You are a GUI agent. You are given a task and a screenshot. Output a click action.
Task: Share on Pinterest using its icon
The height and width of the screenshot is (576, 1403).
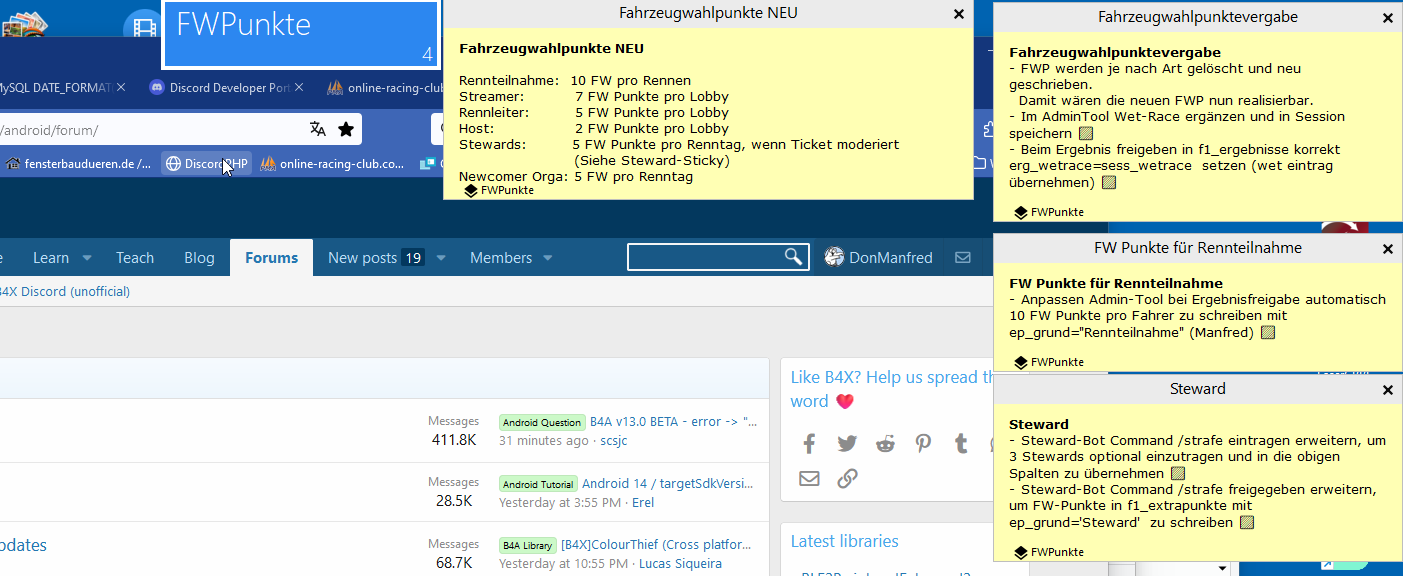[x=922, y=444]
